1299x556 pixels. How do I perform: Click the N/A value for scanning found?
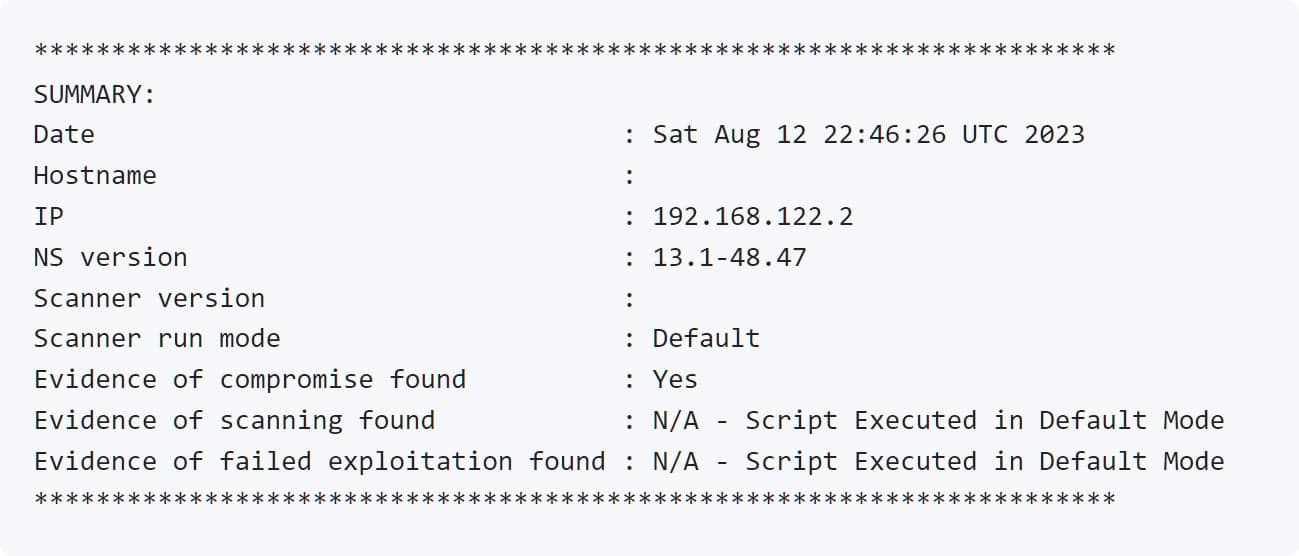676,421
